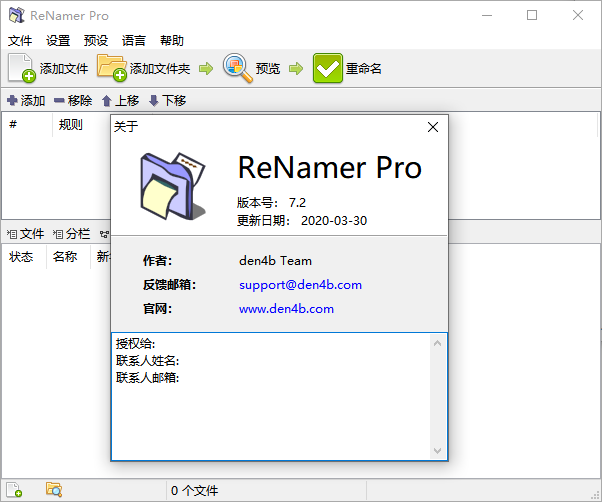The height and width of the screenshot is (502, 602).
Task: Click the support@den4b.com email link
Action: 300,285
